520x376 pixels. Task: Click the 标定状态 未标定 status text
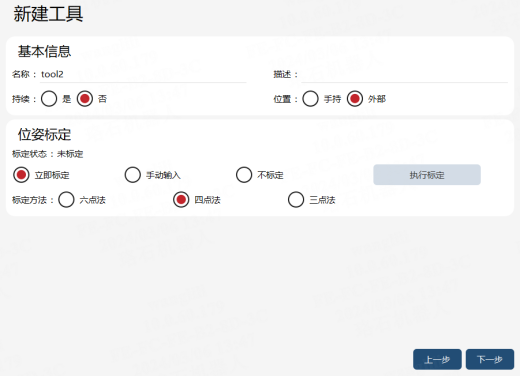tap(47, 154)
